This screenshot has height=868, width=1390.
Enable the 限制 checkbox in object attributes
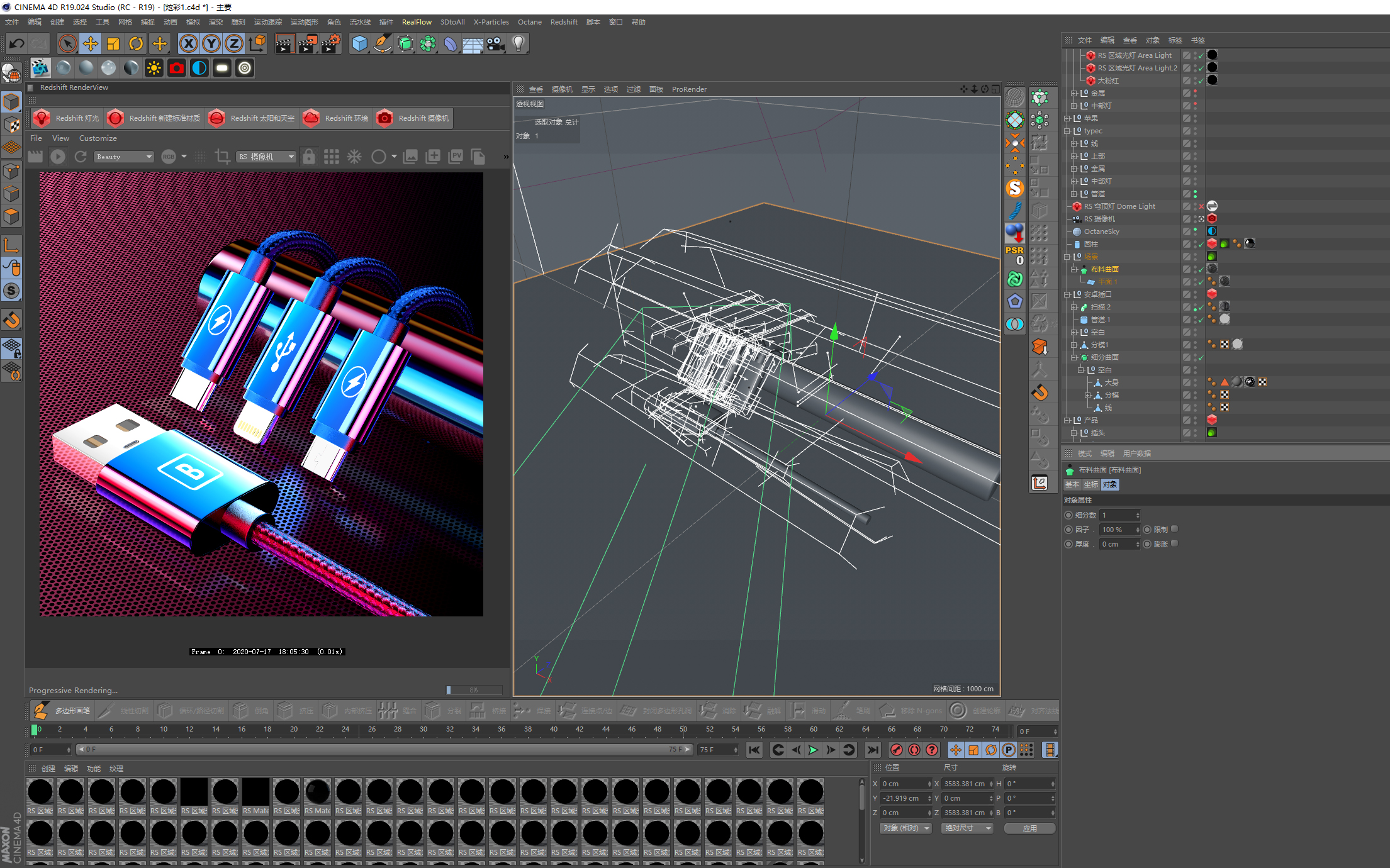(x=1174, y=529)
